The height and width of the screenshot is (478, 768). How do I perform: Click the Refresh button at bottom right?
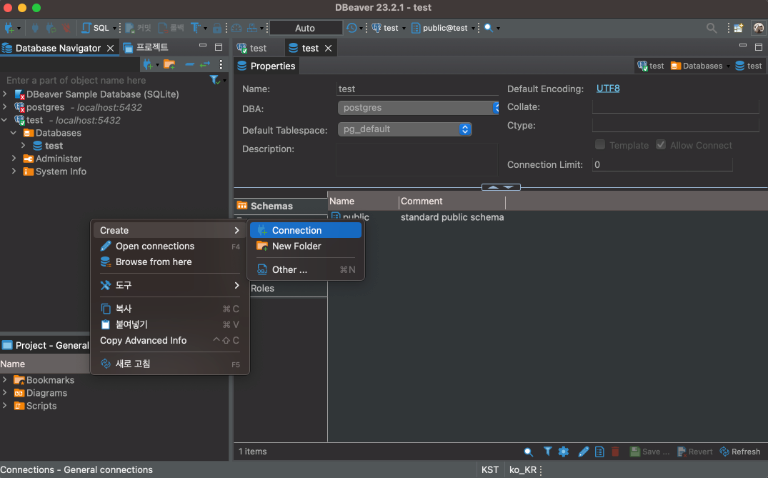point(740,452)
